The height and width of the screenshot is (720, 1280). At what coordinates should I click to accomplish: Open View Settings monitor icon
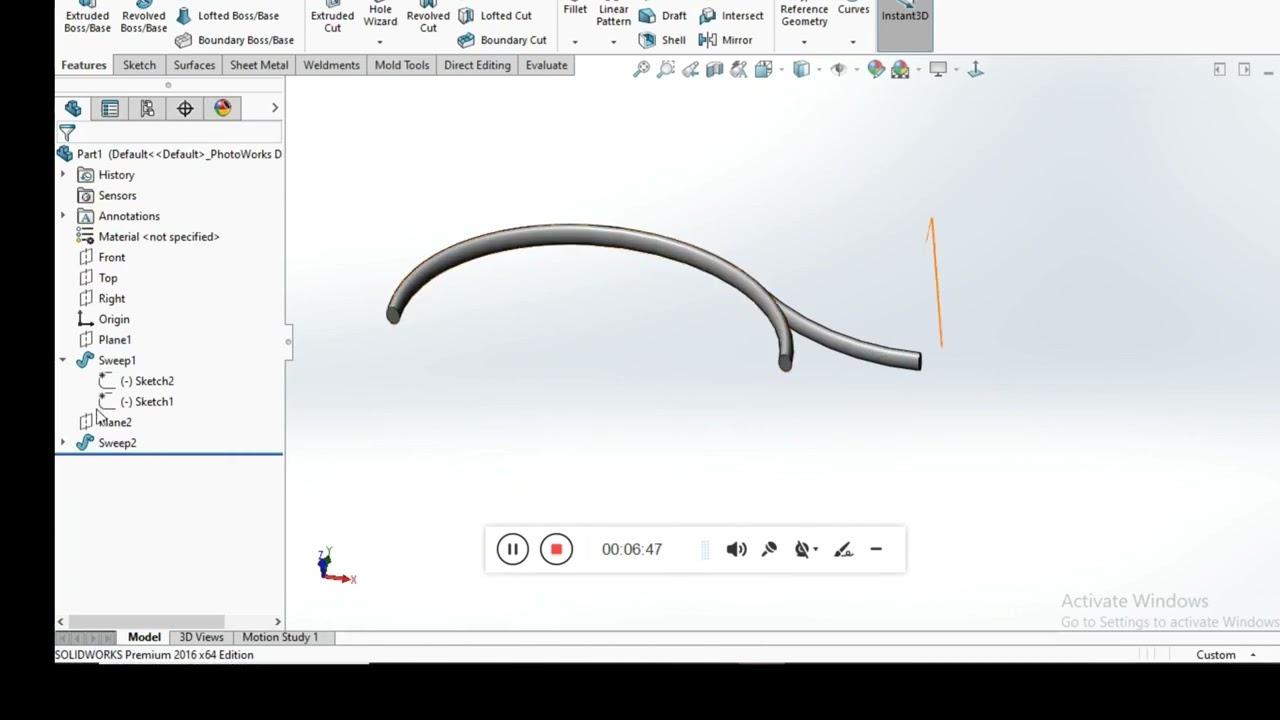(x=938, y=69)
